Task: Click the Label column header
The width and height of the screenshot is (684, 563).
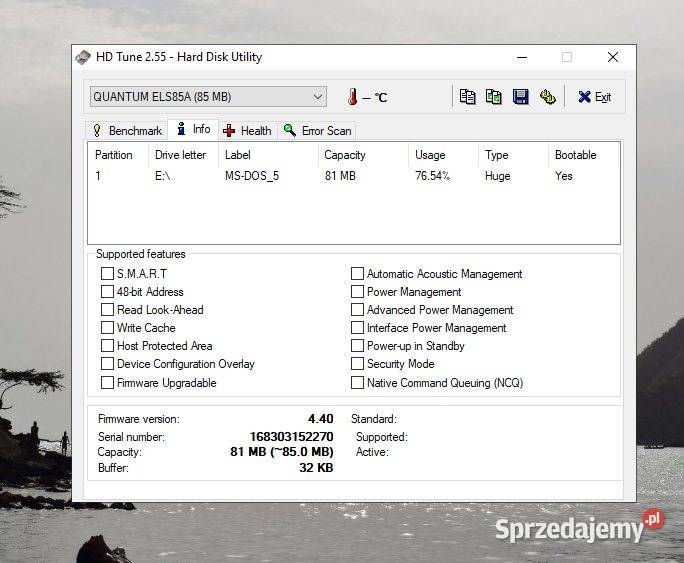Action: (x=268, y=155)
